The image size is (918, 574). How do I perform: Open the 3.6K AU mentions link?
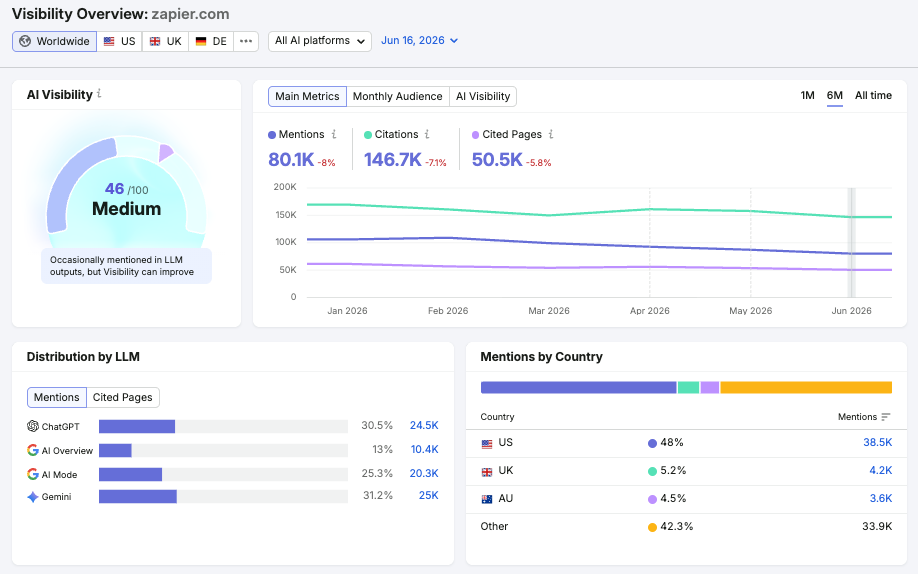(881, 498)
